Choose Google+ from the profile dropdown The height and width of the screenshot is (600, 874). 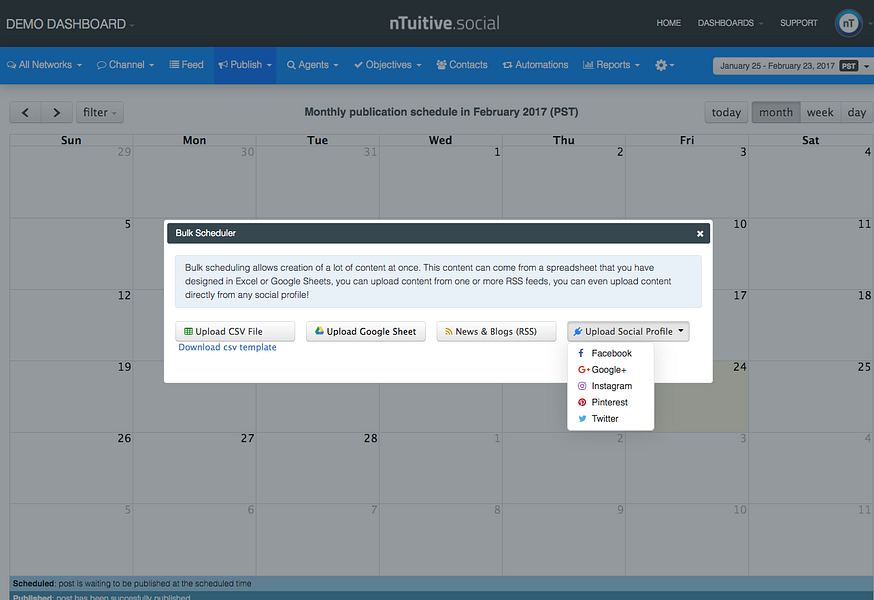(608, 369)
